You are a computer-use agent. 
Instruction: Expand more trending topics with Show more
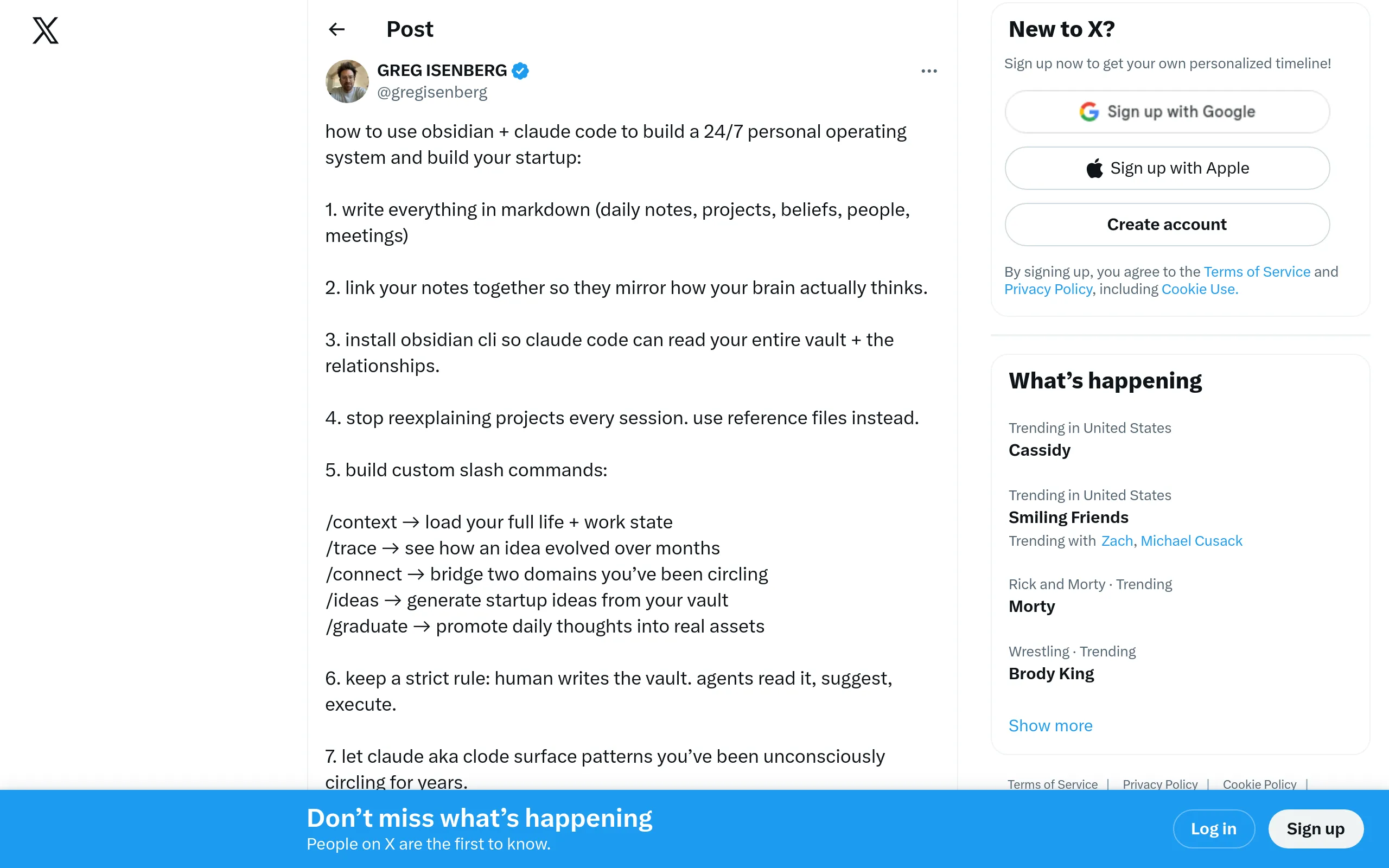tap(1050, 726)
